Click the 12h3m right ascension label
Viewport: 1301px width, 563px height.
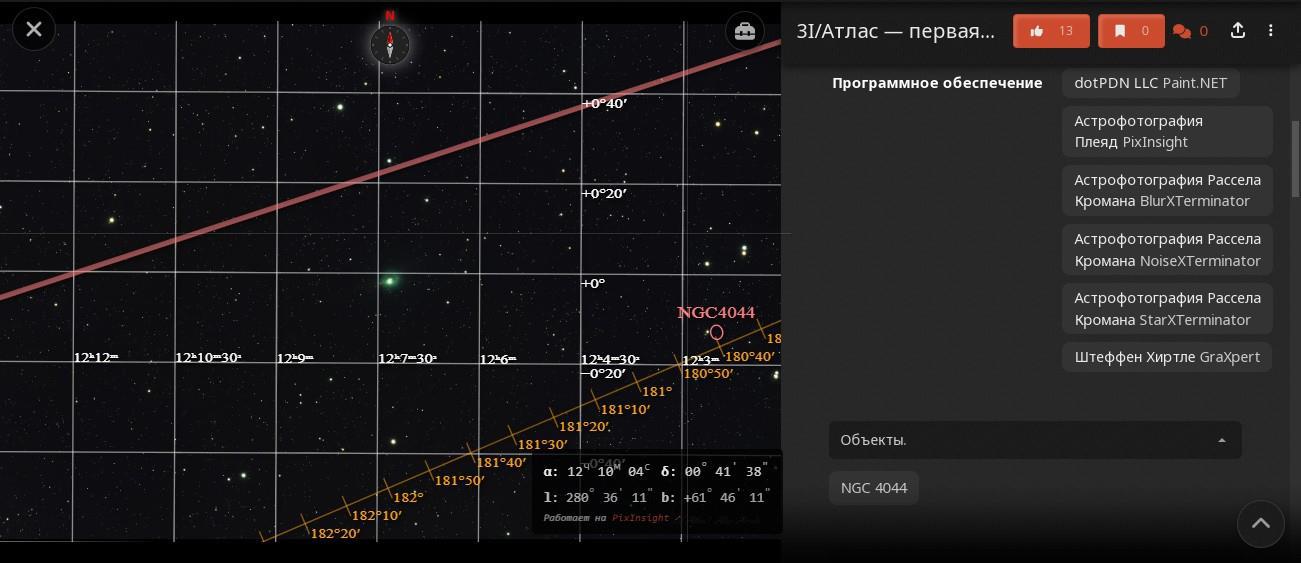pyautogui.click(x=701, y=360)
